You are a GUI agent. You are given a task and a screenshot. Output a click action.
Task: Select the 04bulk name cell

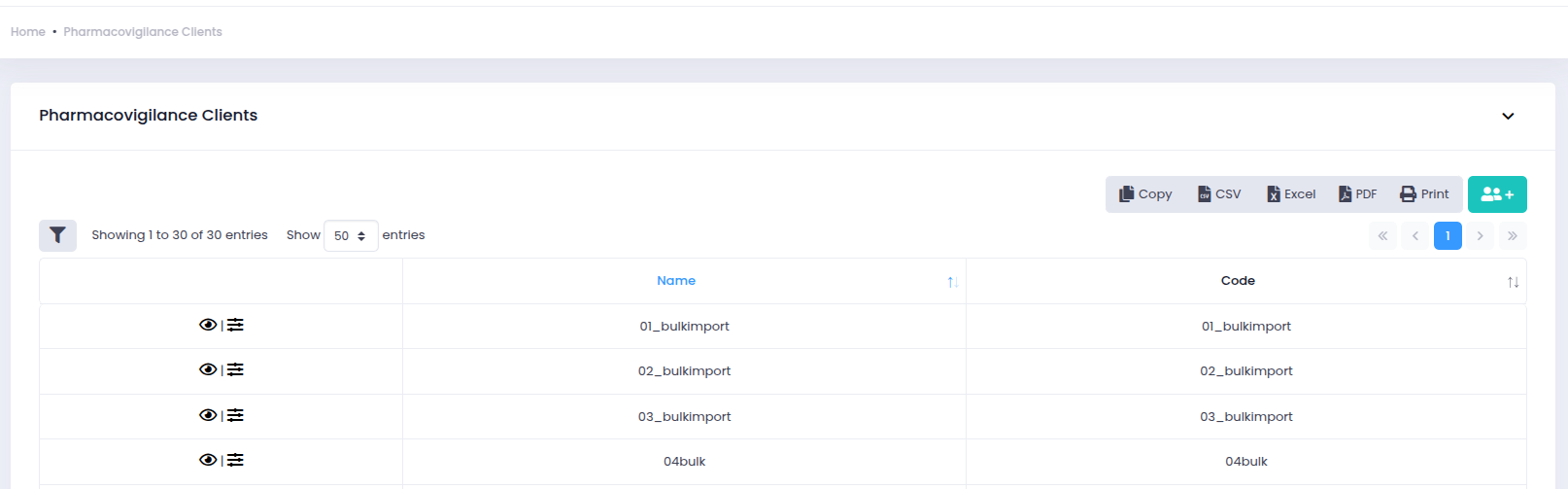coord(684,461)
